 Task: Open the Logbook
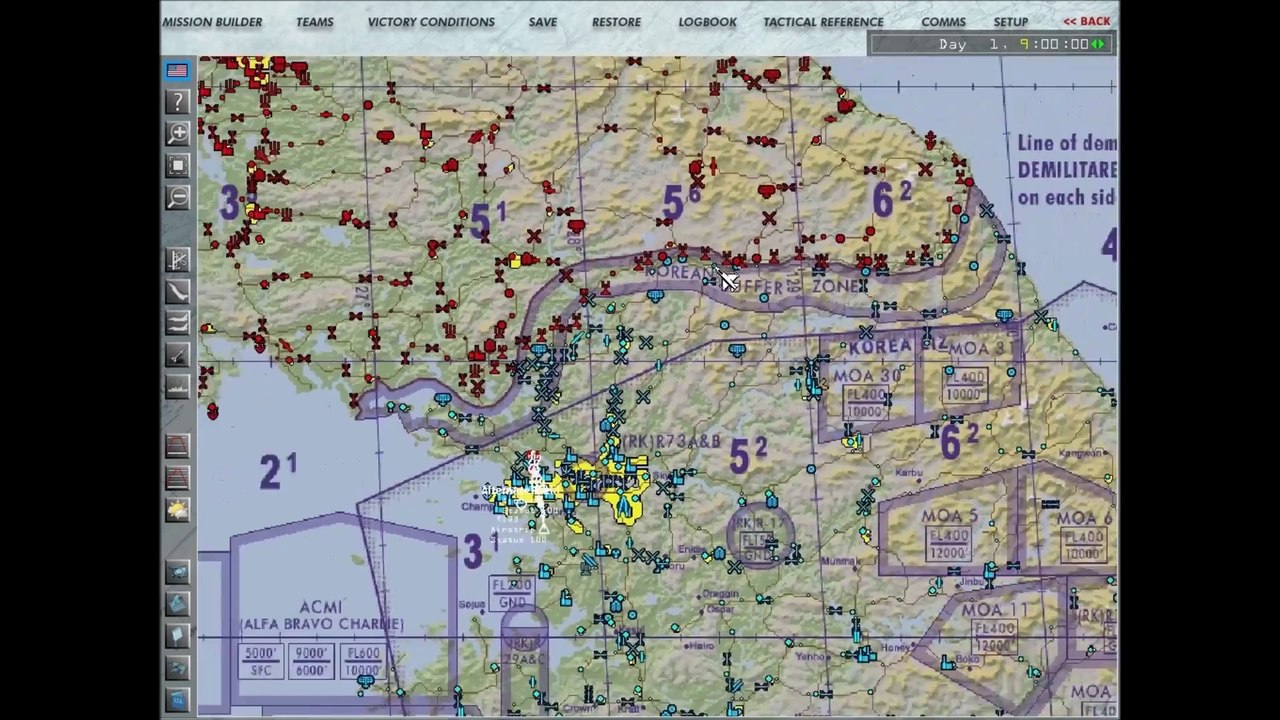coord(707,22)
